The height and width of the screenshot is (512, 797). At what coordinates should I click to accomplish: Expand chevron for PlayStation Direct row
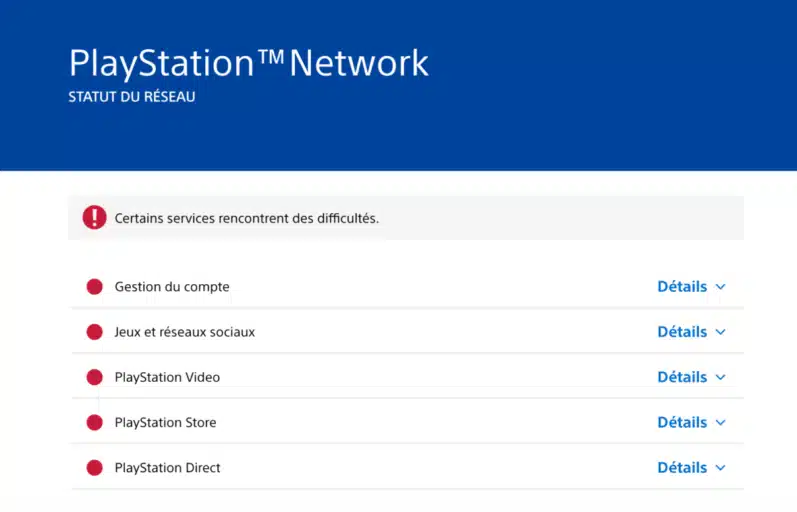pyautogui.click(x=721, y=468)
